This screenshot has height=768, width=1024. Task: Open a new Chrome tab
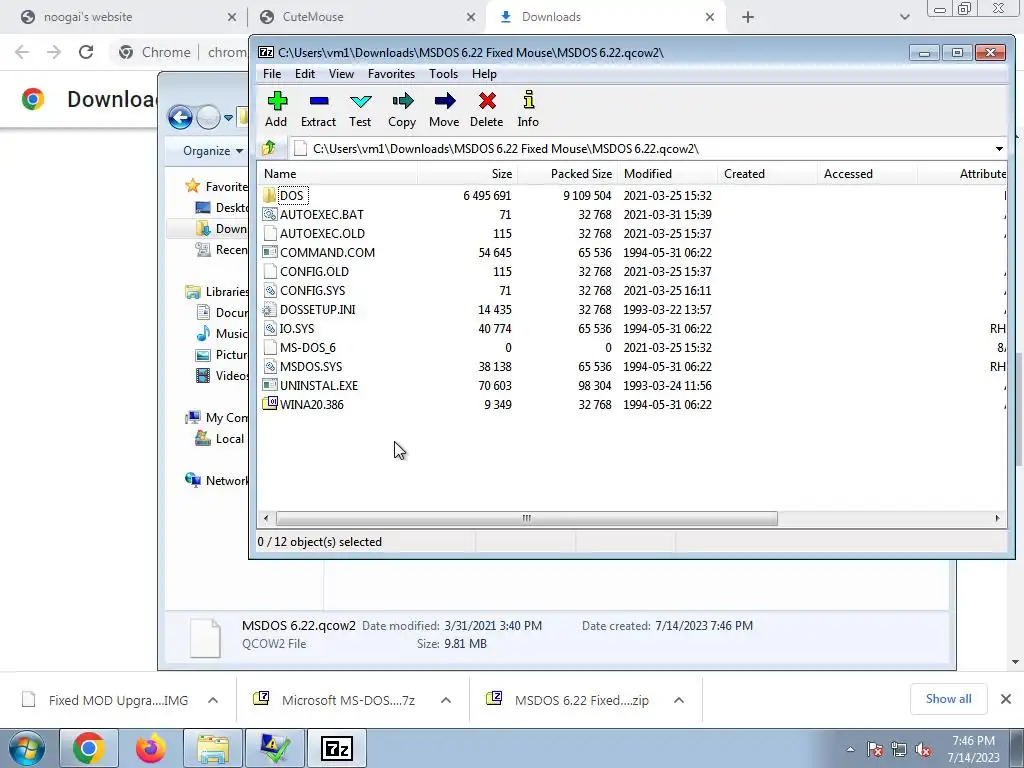748,17
